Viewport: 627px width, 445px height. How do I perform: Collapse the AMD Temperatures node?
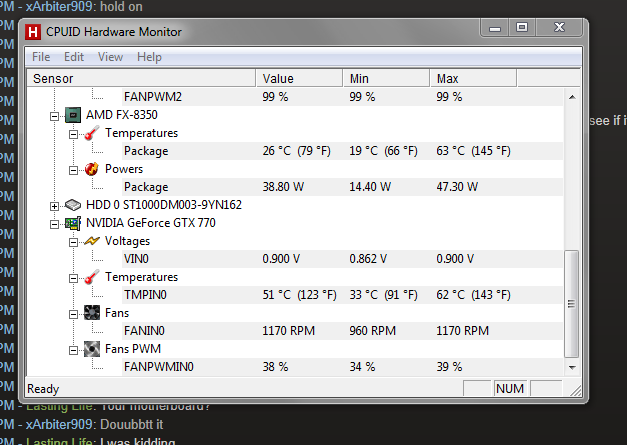pyautogui.click(x=73, y=134)
